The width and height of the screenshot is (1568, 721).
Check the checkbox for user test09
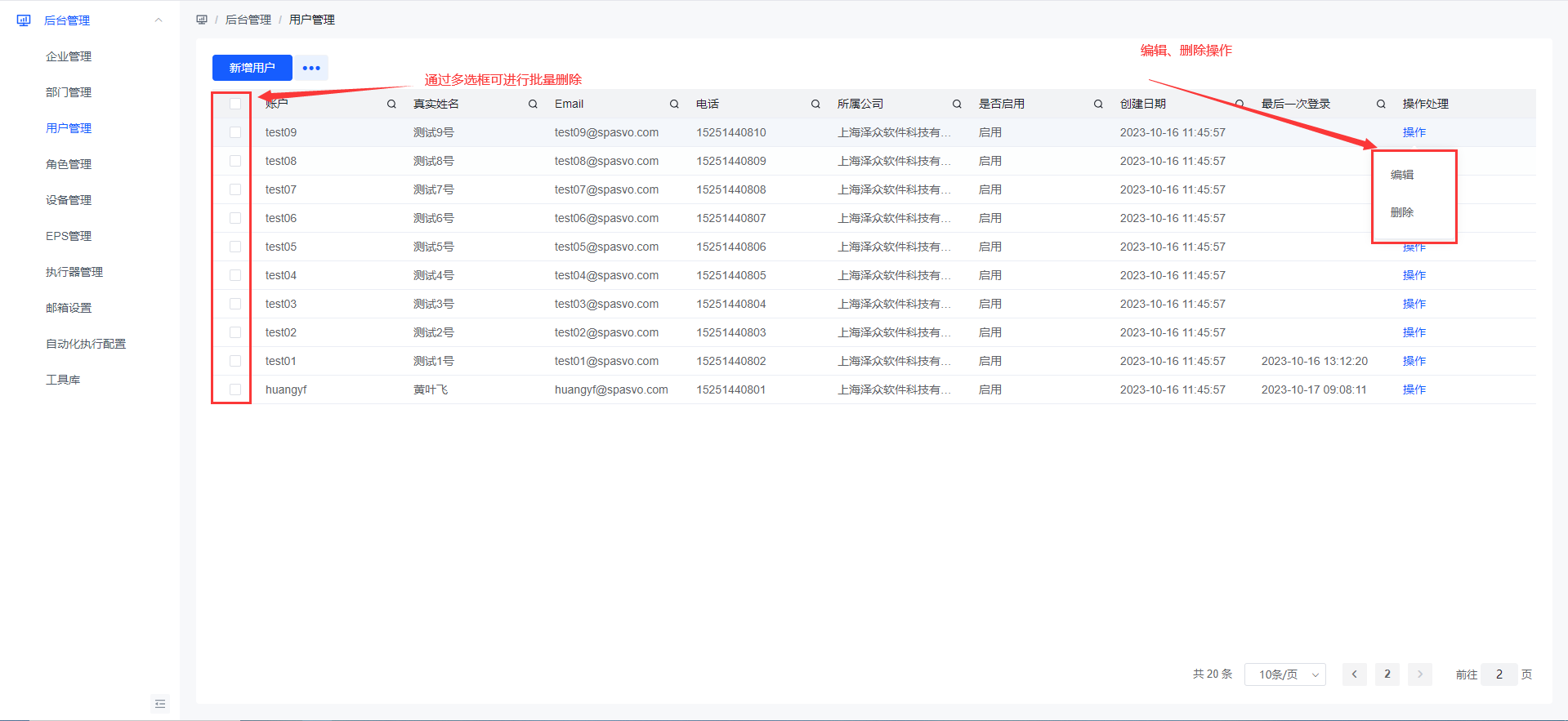point(235,132)
